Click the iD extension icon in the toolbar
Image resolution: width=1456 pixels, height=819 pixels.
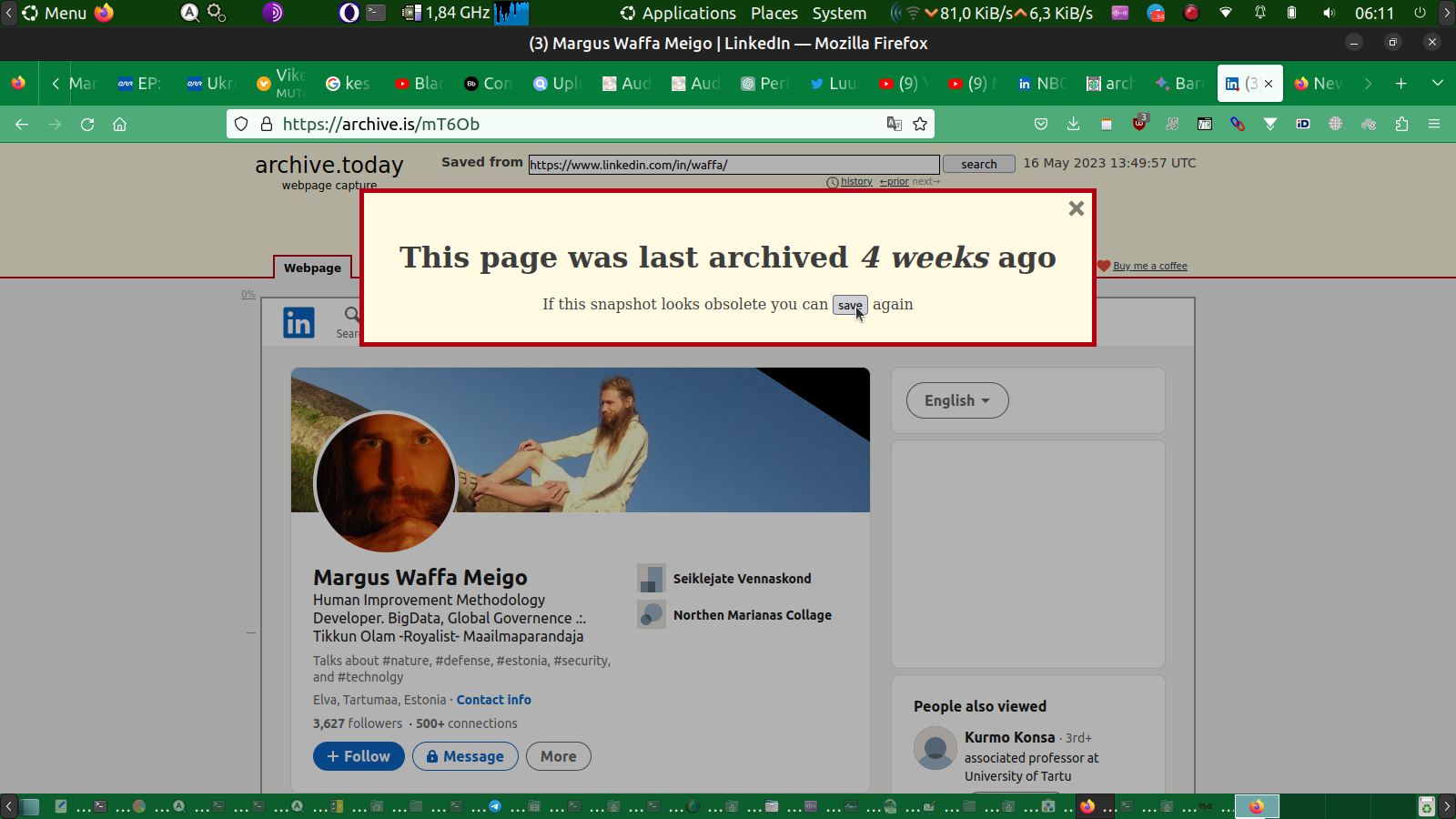(x=1303, y=125)
